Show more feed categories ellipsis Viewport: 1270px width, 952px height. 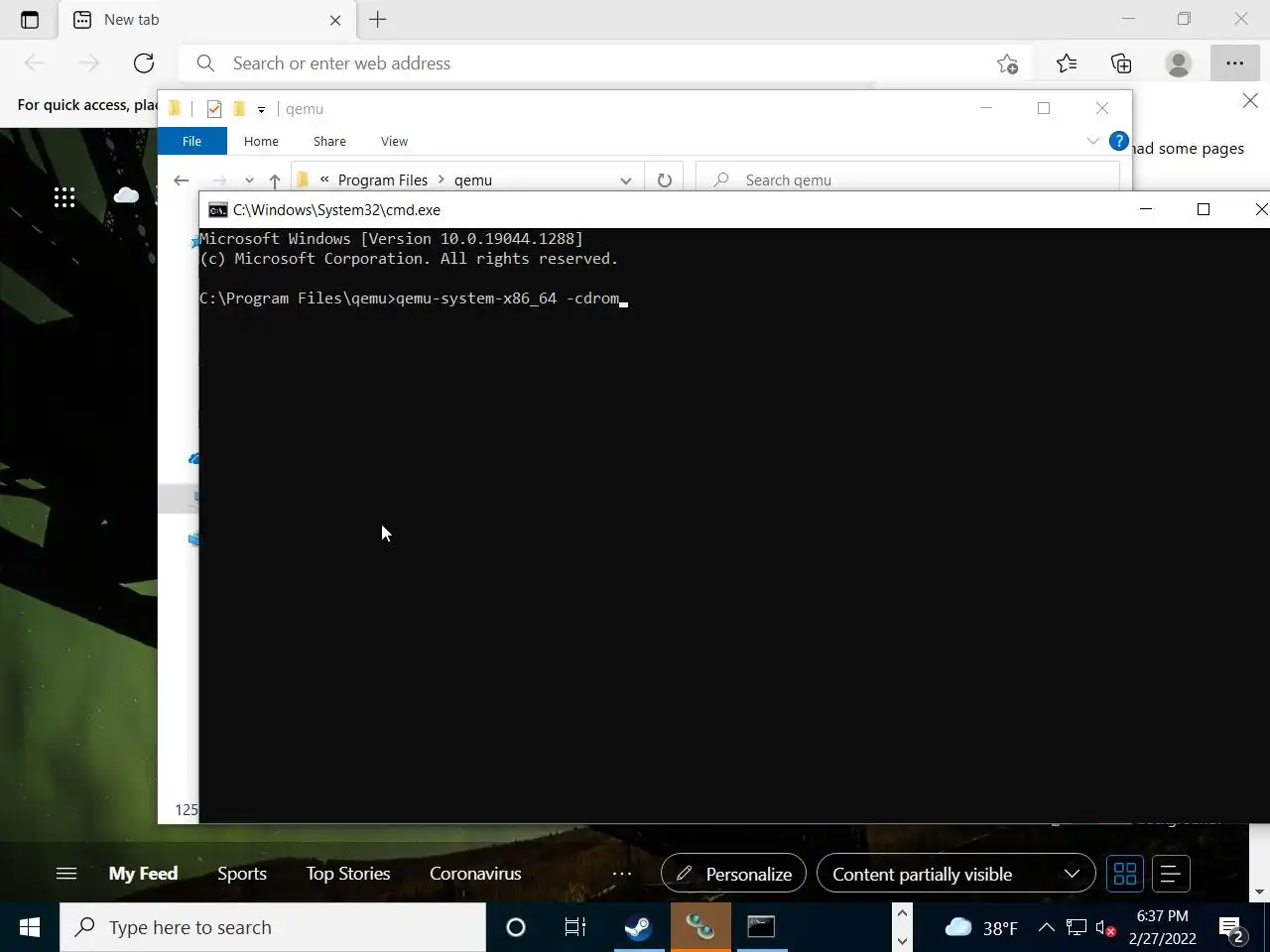(x=622, y=874)
